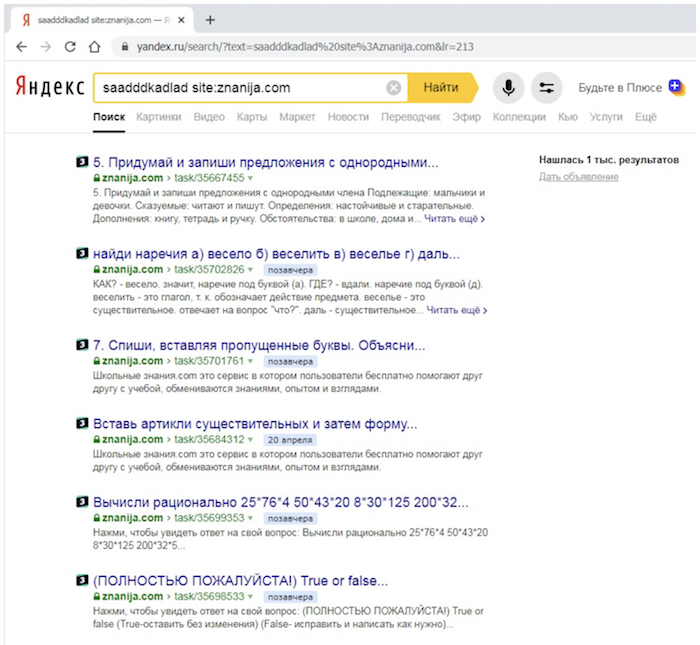The width and height of the screenshot is (700, 645).
Task: Switch to the Картинки tab
Action: (x=158, y=117)
